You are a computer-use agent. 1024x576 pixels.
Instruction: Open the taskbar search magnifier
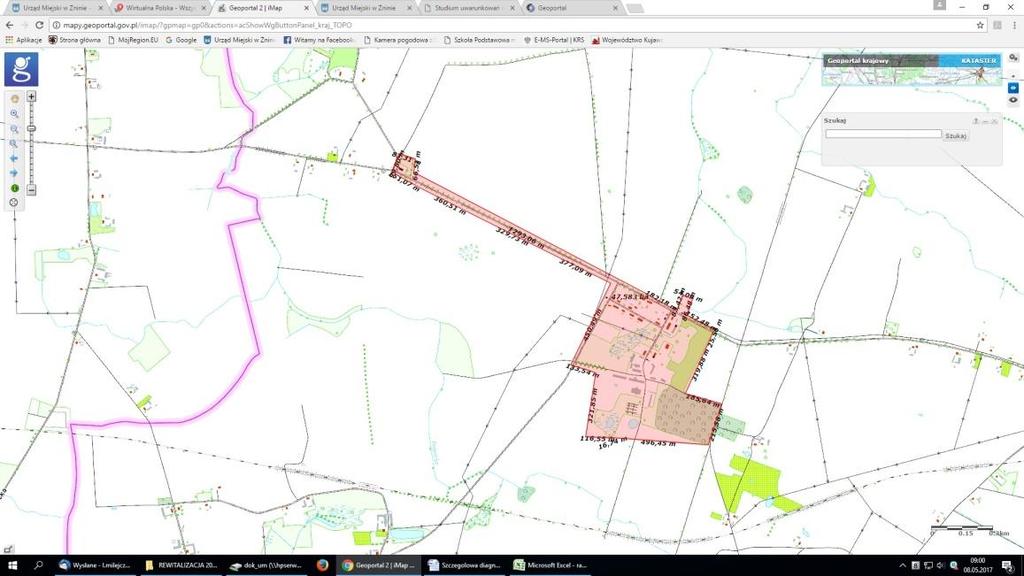click(38, 565)
